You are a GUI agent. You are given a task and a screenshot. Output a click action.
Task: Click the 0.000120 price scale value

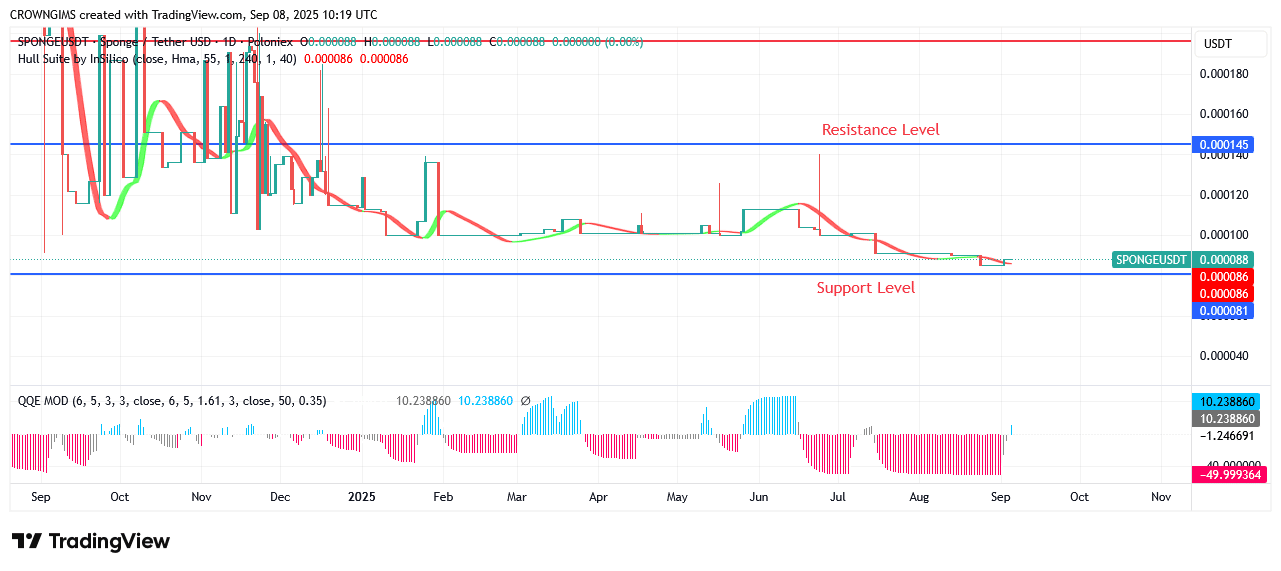click(1223, 194)
